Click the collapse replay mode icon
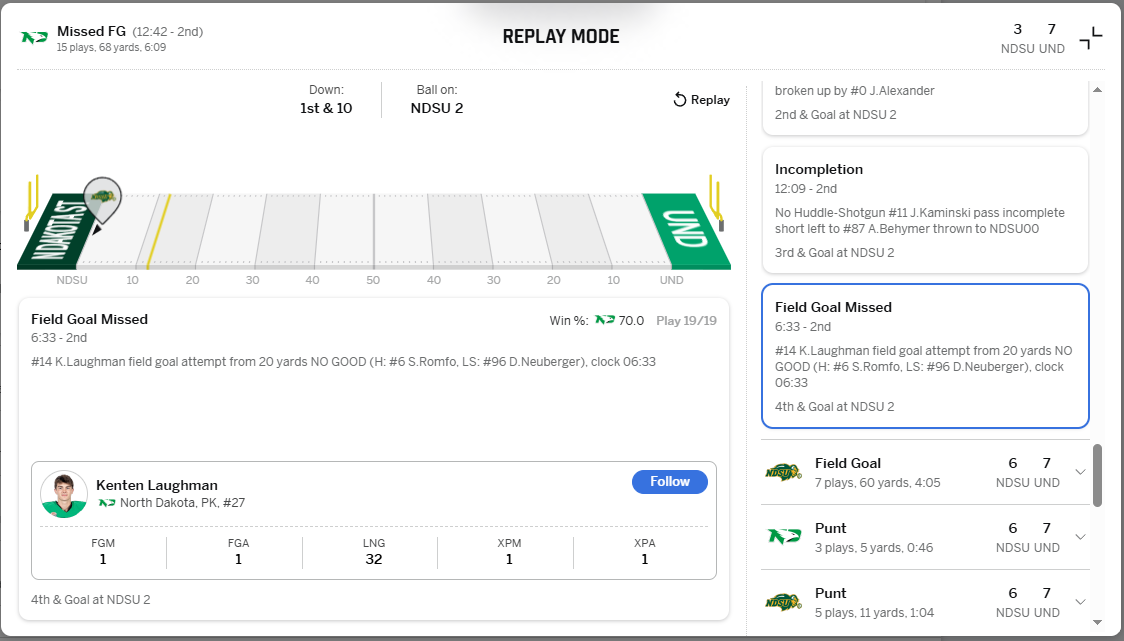The width and height of the screenshot is (1124, 641). coord(1090,38)
